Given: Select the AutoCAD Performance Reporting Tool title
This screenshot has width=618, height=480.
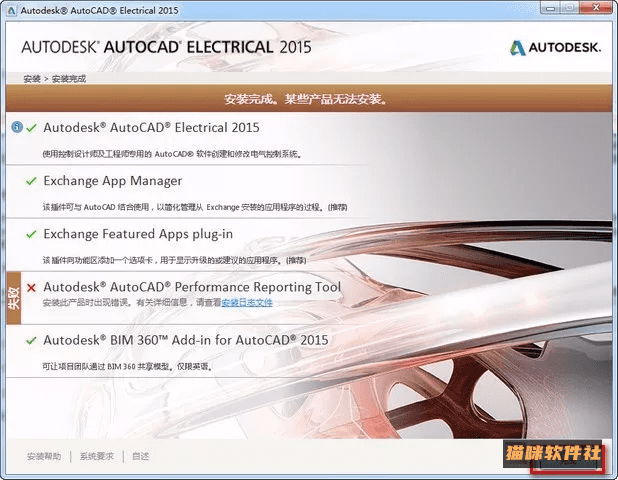Looking at the screenshot, I should [x=192, y=287].
